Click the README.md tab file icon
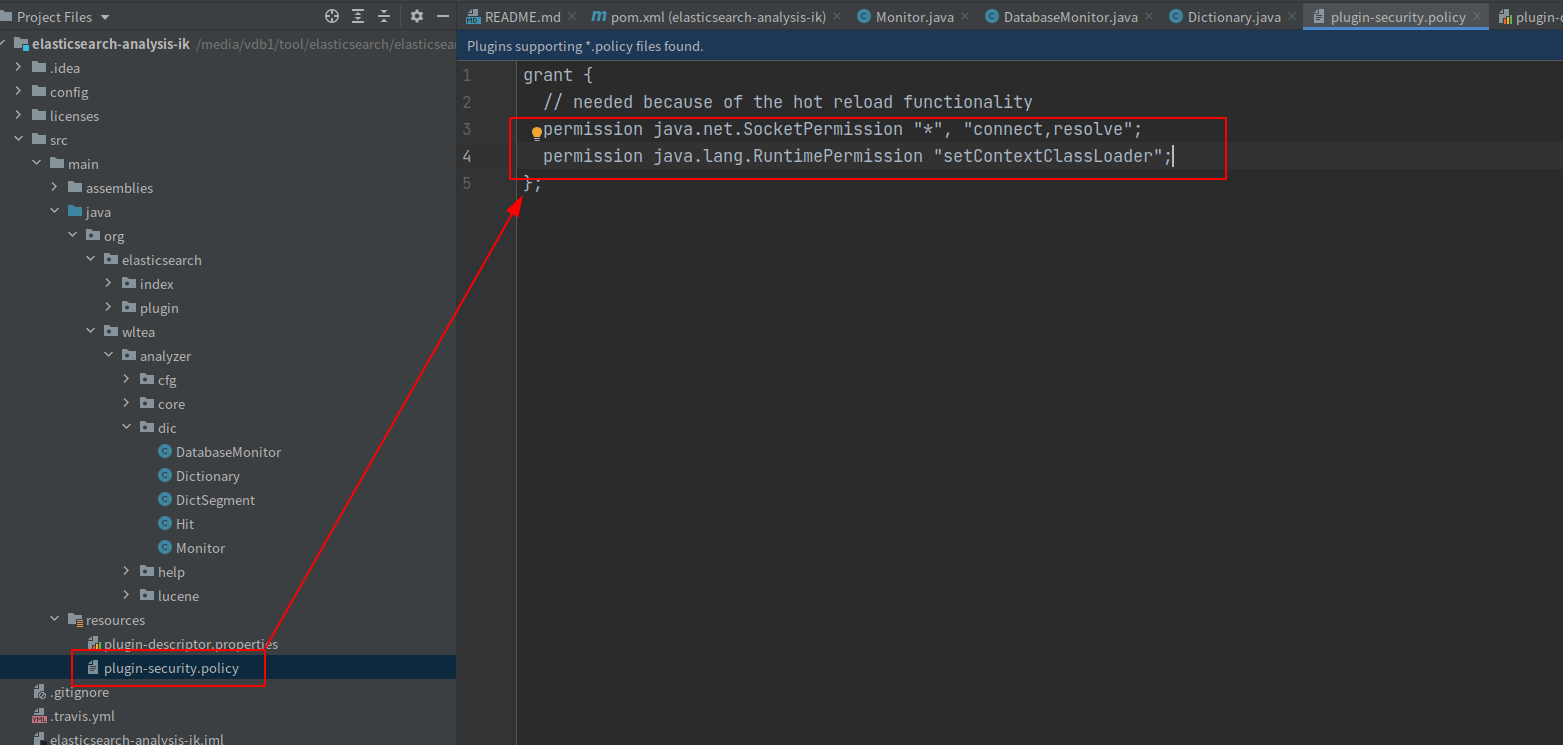This screenshot has height=745, width=1563. pos(474,17)
